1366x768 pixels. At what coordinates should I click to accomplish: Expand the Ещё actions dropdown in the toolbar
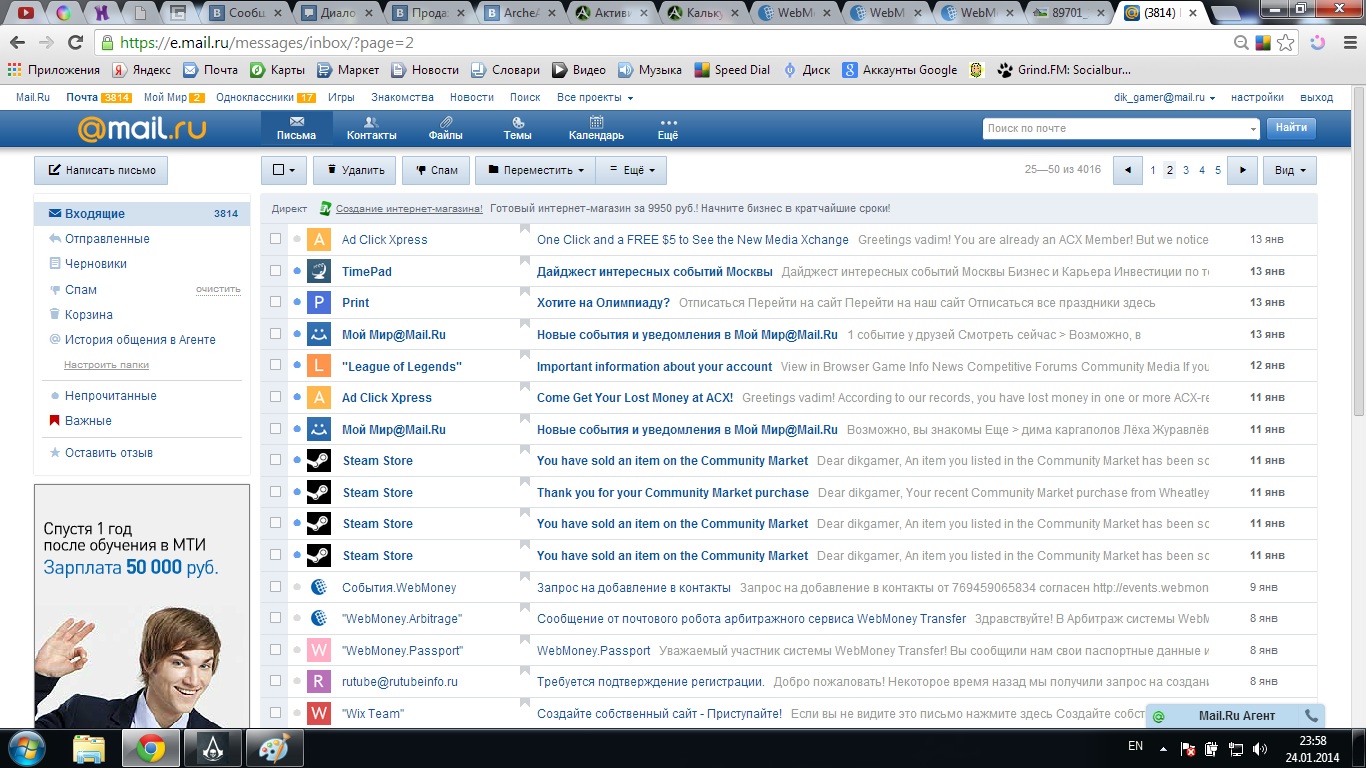631,170
